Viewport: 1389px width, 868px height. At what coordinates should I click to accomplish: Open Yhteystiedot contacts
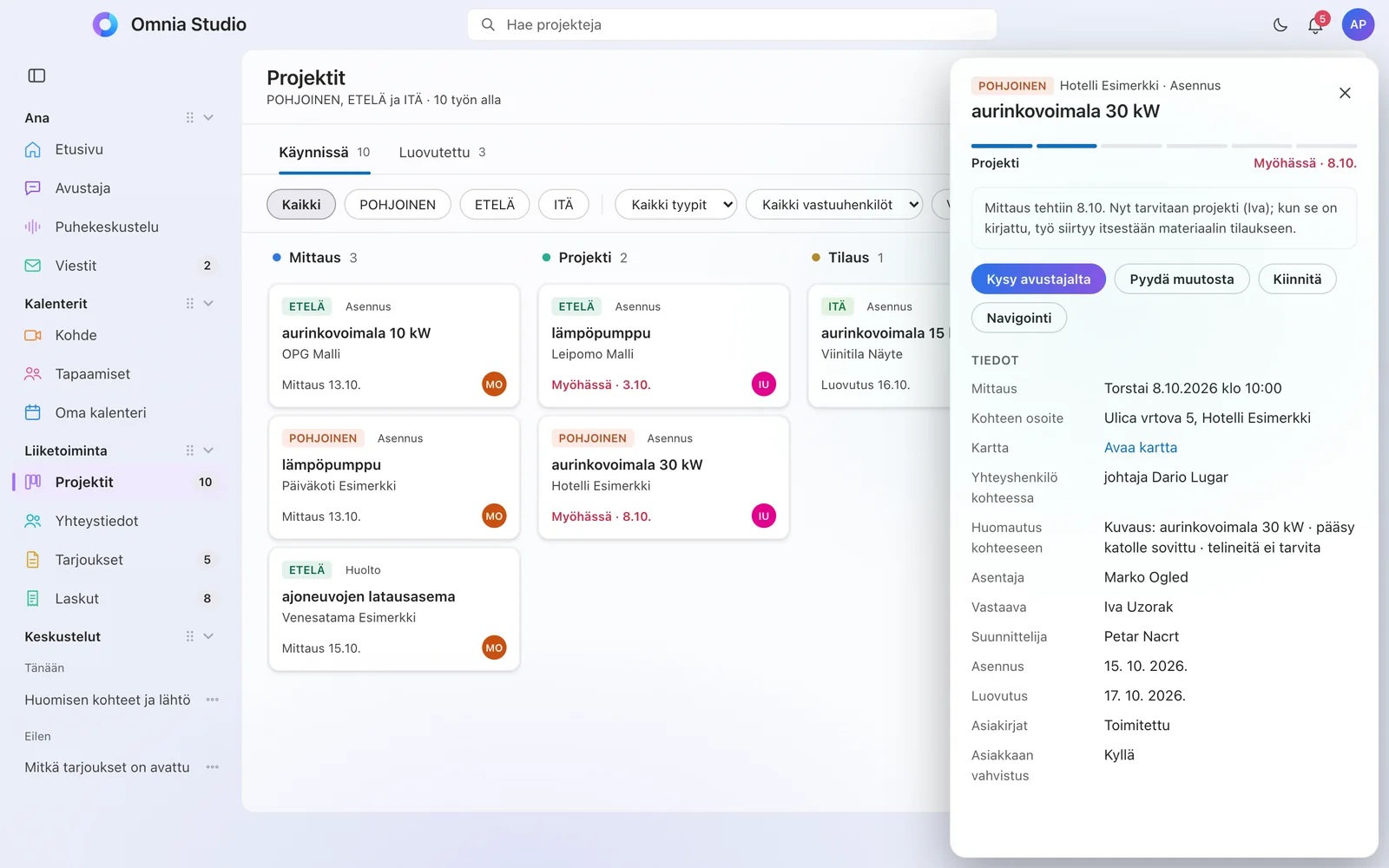pyautogui.click(x=121, y=521)
